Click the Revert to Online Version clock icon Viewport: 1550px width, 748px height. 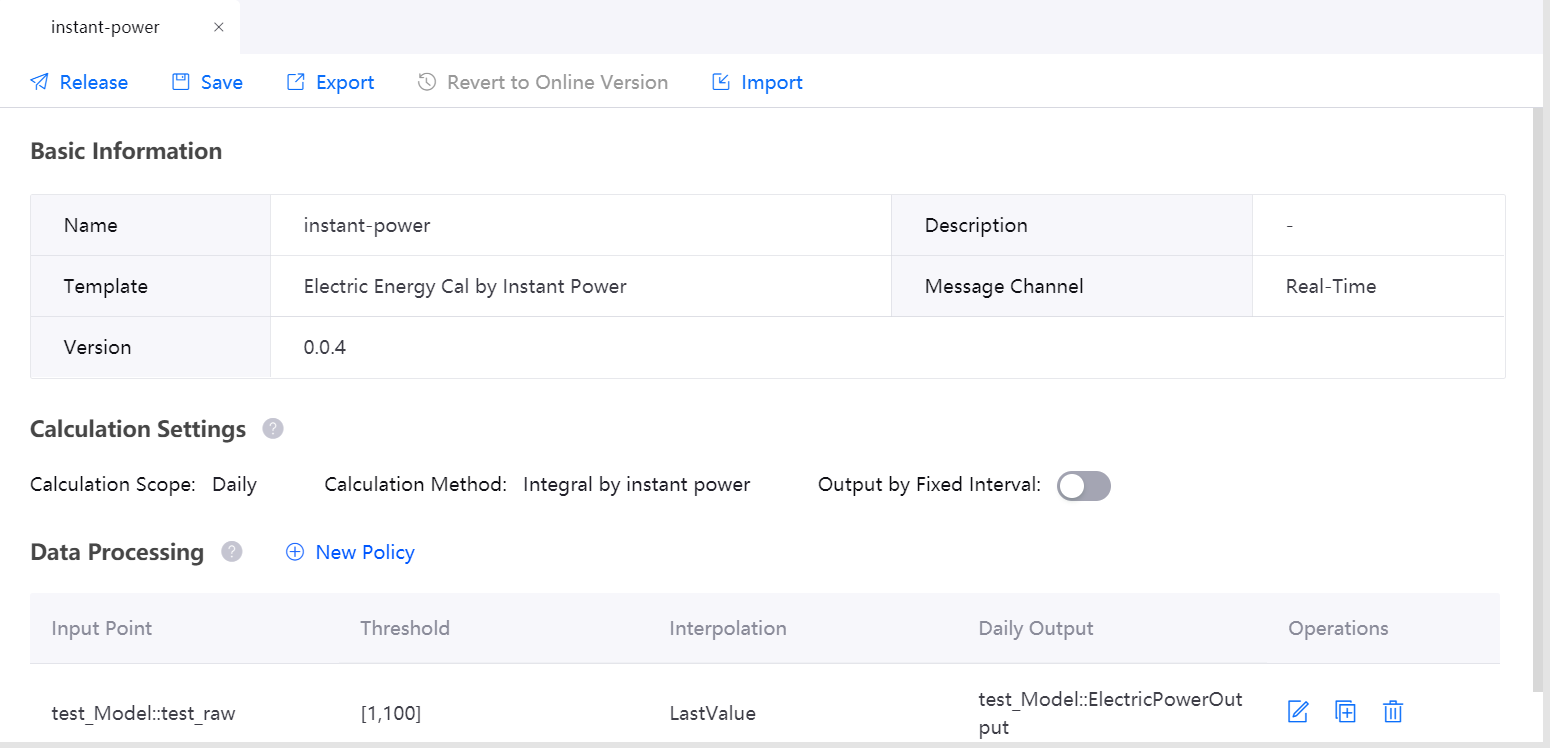(x=427, y=82)
